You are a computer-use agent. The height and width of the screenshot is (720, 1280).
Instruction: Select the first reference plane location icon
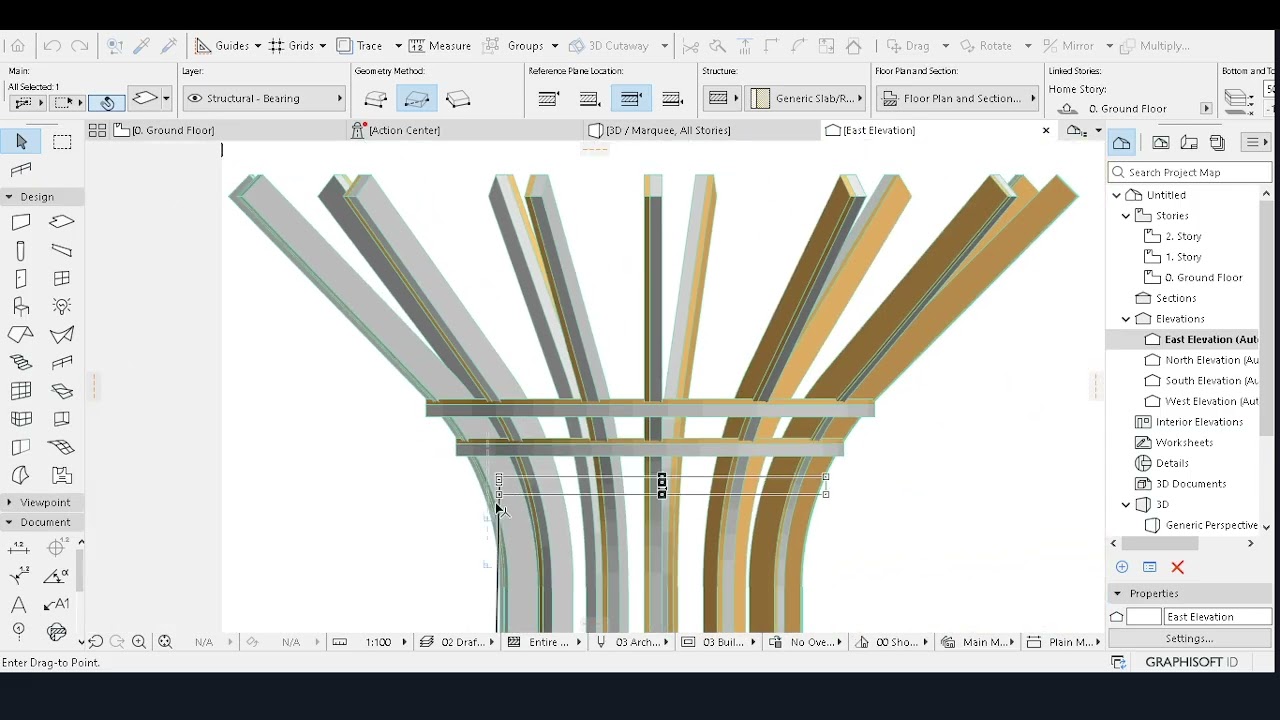[548, 99]
